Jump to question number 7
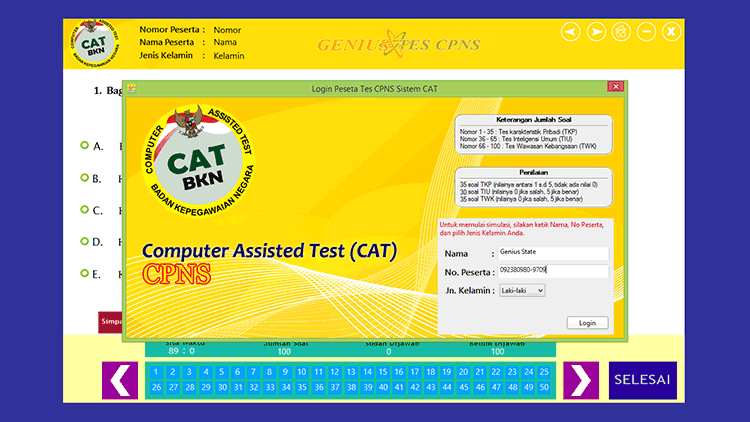The image size is (750, 422). point(254,372)
